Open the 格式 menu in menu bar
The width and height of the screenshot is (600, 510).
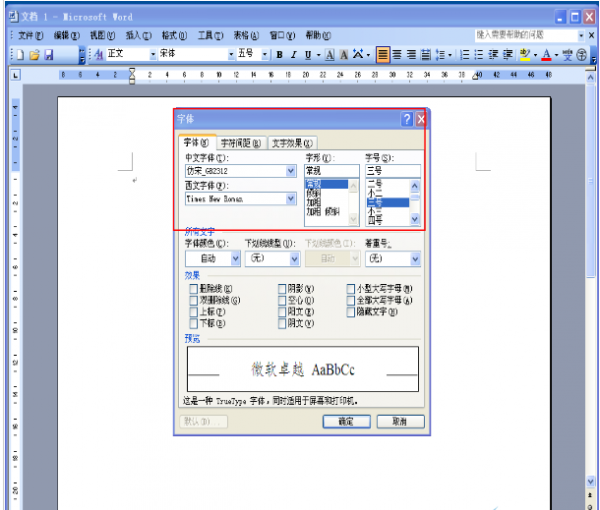tap(175, 34)
